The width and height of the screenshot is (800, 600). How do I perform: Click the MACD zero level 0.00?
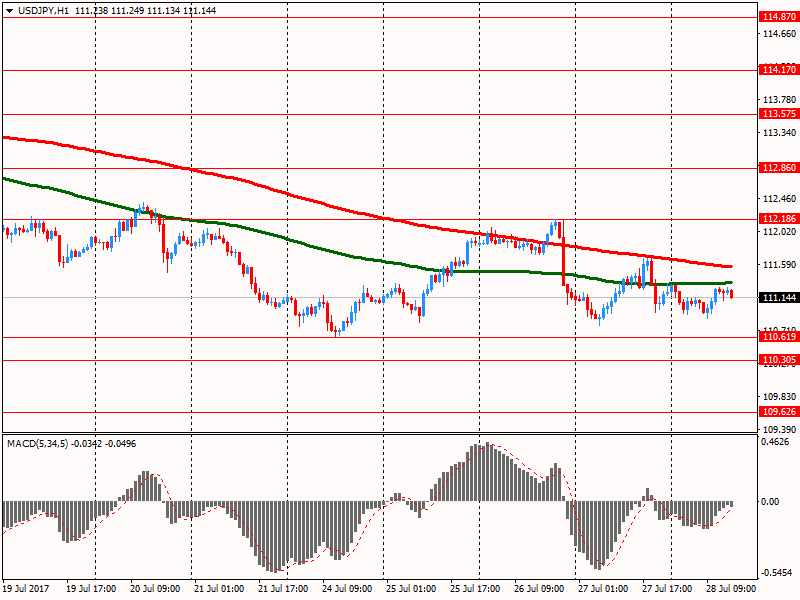coord(770,502)
